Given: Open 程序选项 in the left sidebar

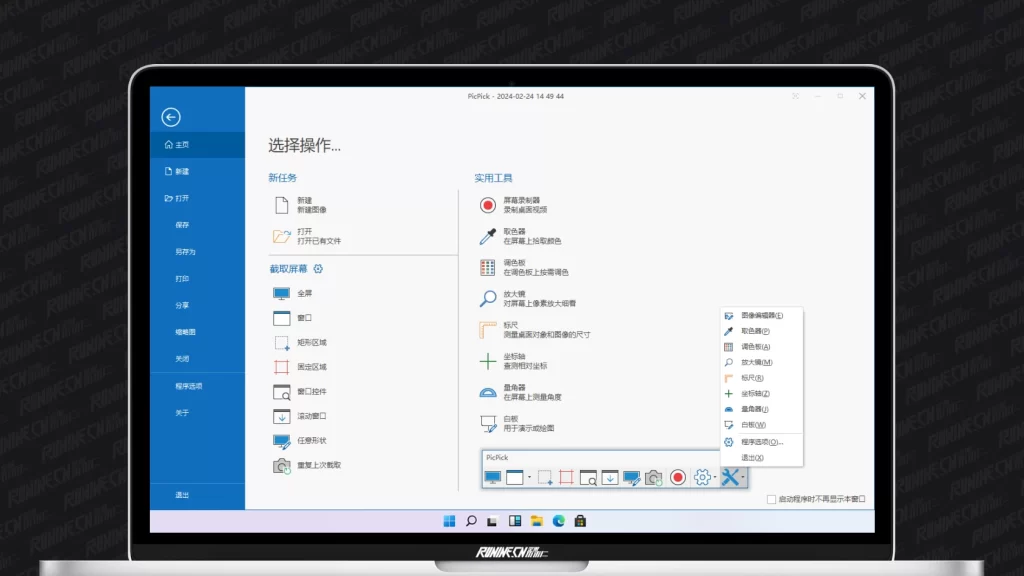Looking at the screenshot, I should (188, 386).
